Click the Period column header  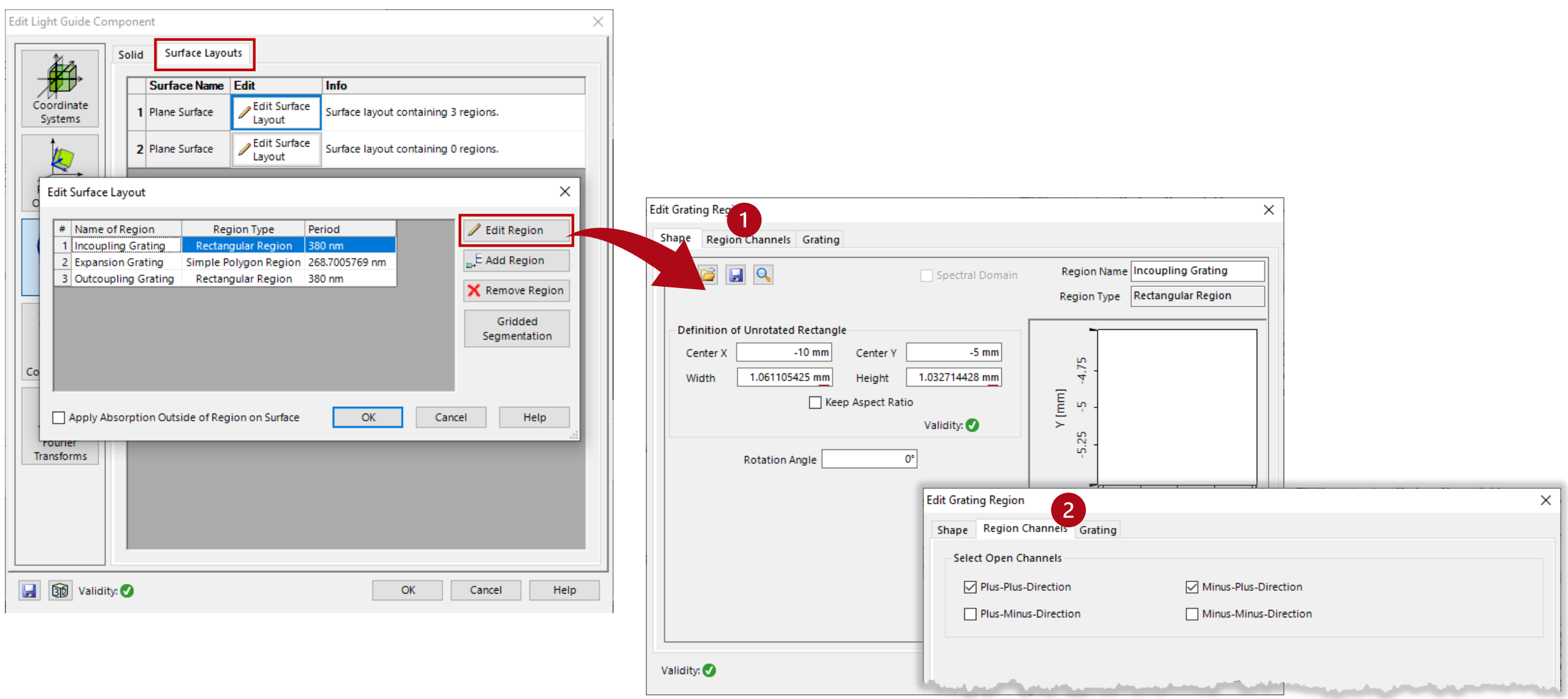[x=350, y=230]
